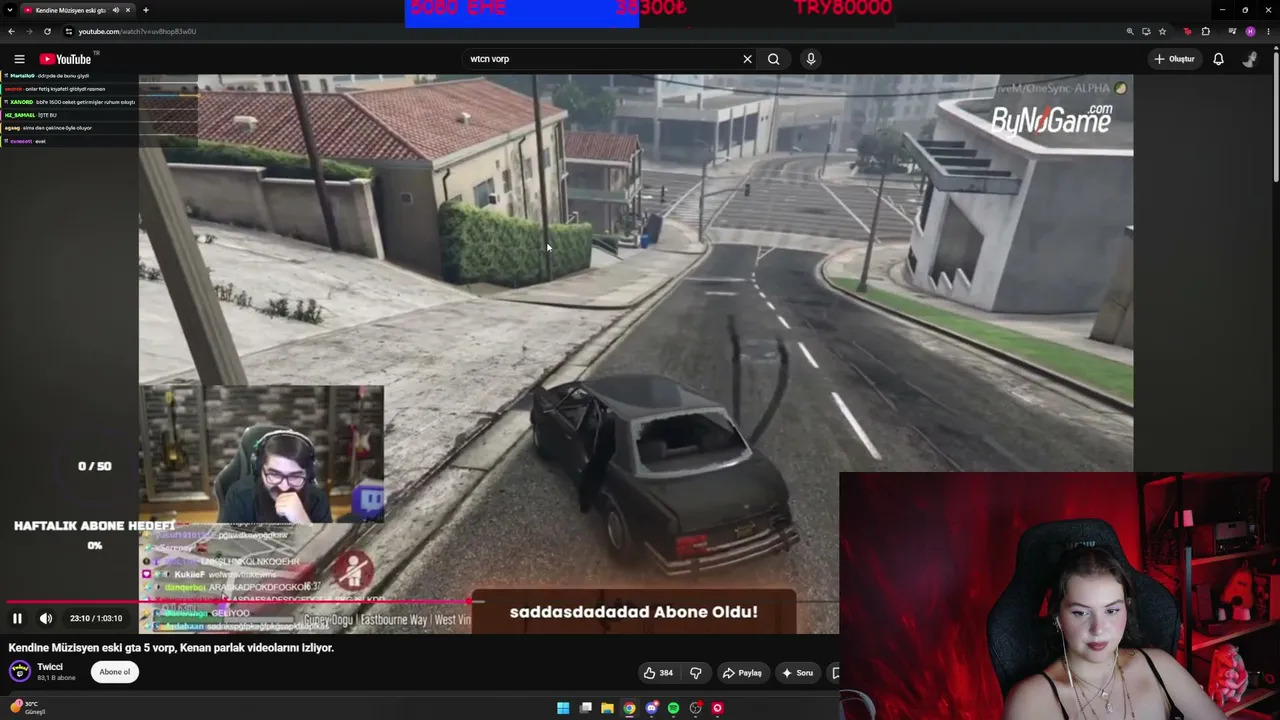Image resolution: width=1280 pixels, height=720 pixels.
Task: Open Spotify from the taskbar
Action: 673,708
